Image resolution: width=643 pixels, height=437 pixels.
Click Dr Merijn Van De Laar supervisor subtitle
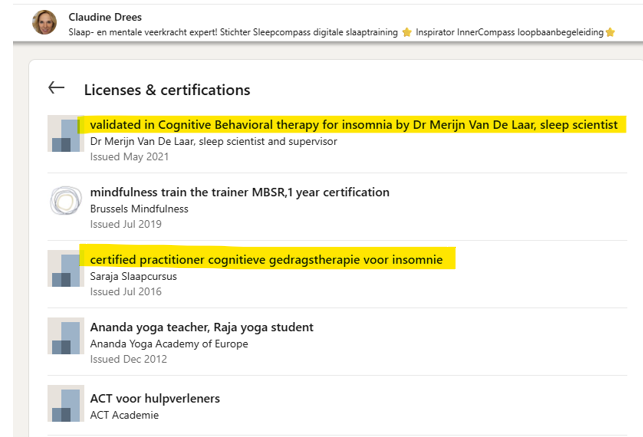coord(213,141)
